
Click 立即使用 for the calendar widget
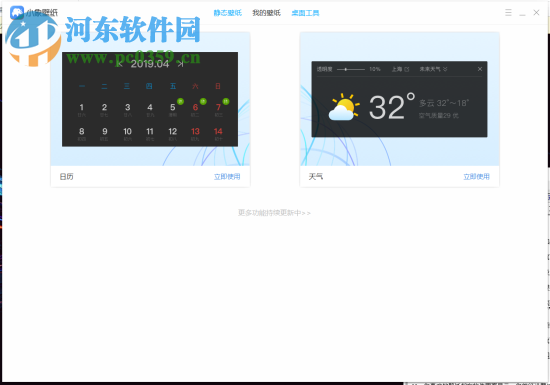(x=227, y=176)
